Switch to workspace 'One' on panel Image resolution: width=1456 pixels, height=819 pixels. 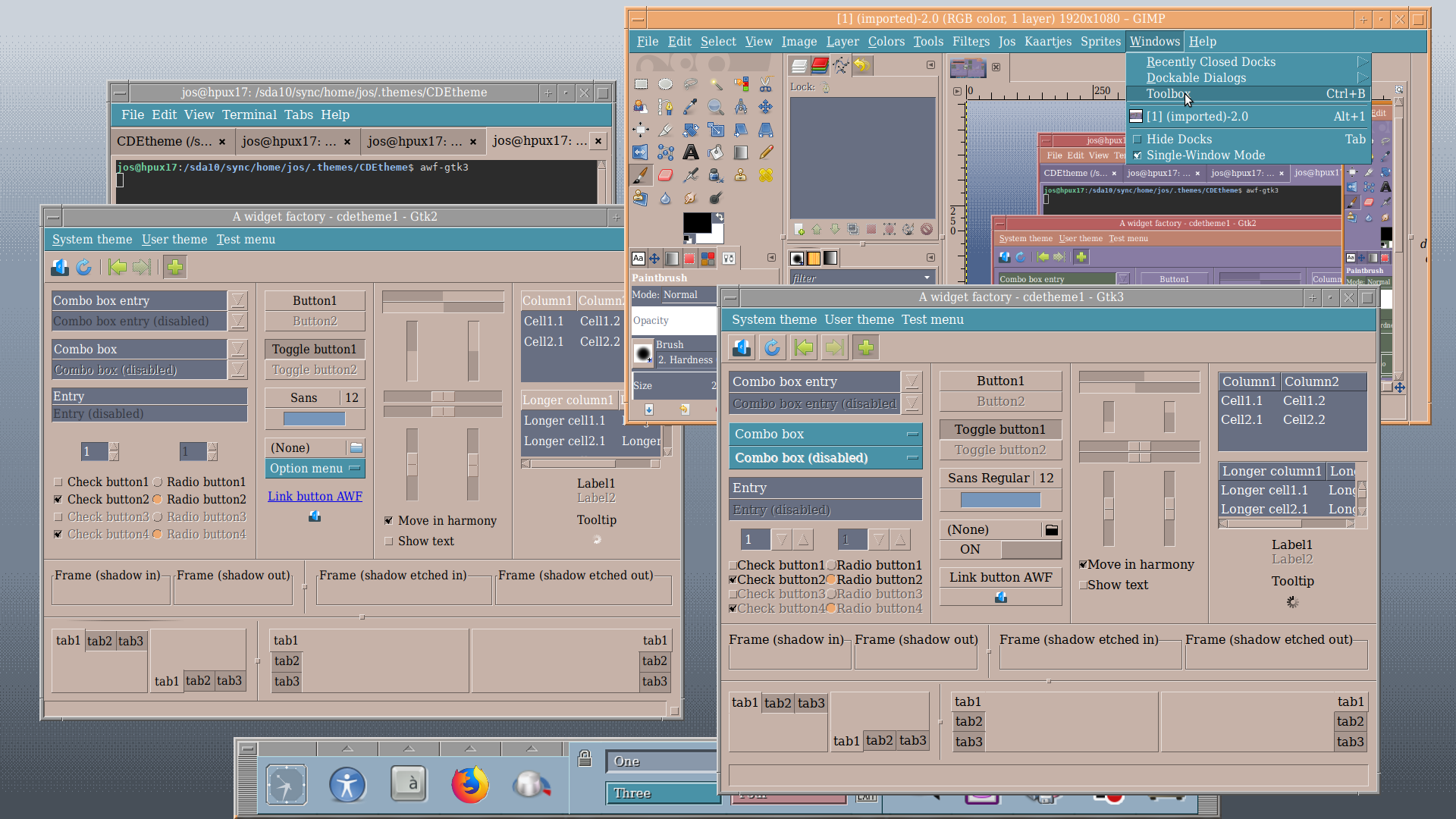662,761
